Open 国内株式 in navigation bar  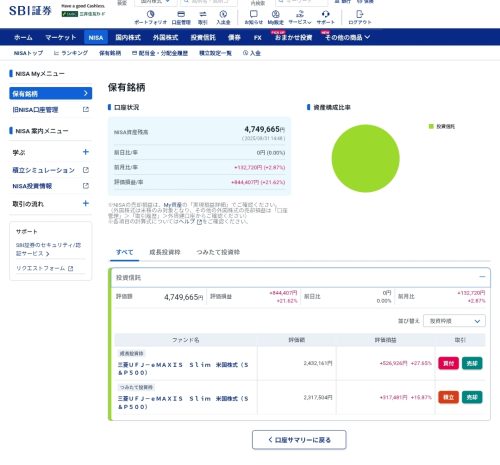coord(128,37)
